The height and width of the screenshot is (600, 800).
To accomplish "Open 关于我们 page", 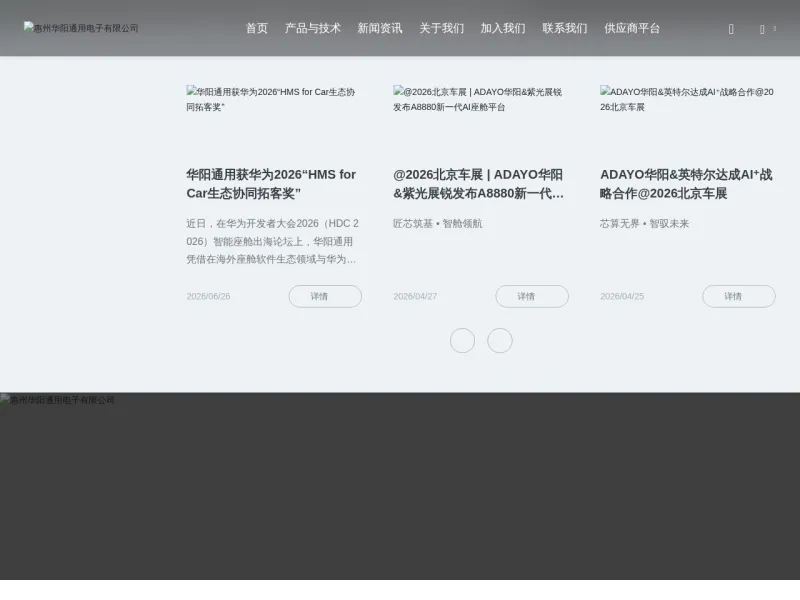I will coord(441,29).
